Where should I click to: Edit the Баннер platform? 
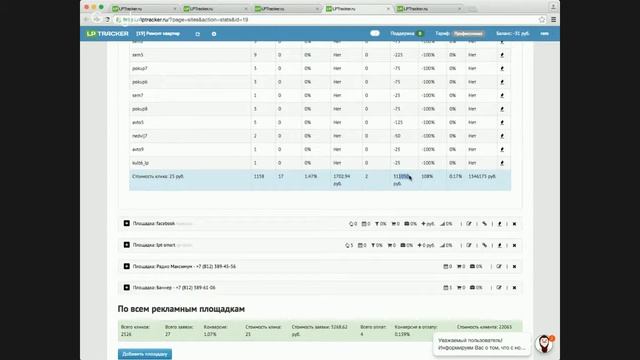click(499, 288)
